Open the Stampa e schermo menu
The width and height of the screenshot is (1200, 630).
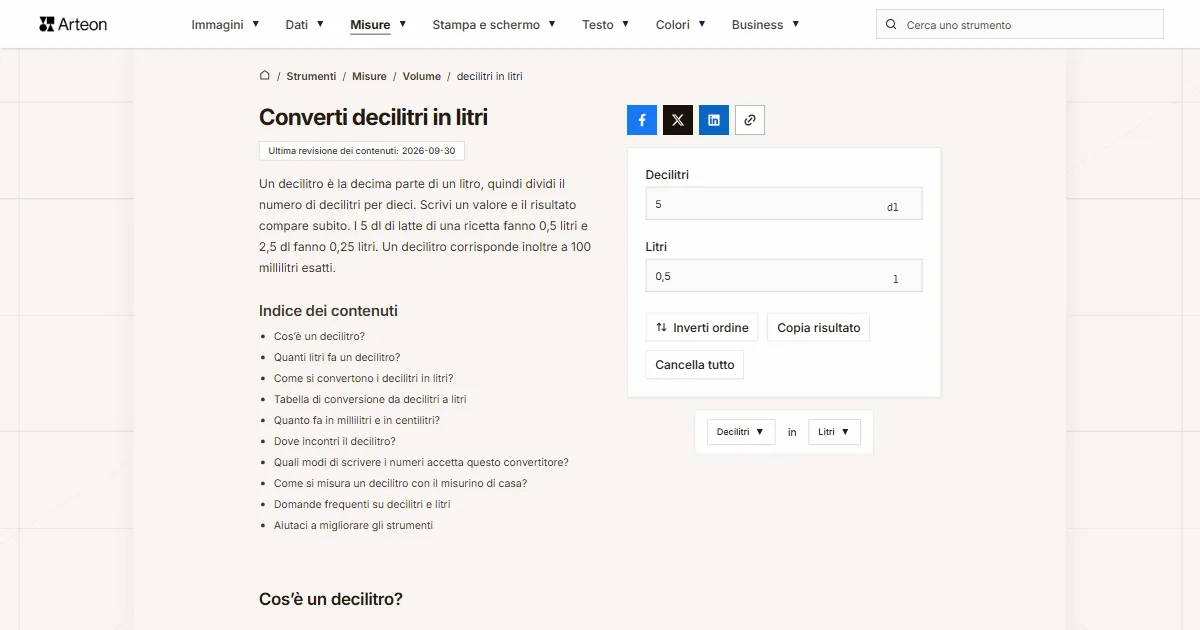(x=494, y=24)
